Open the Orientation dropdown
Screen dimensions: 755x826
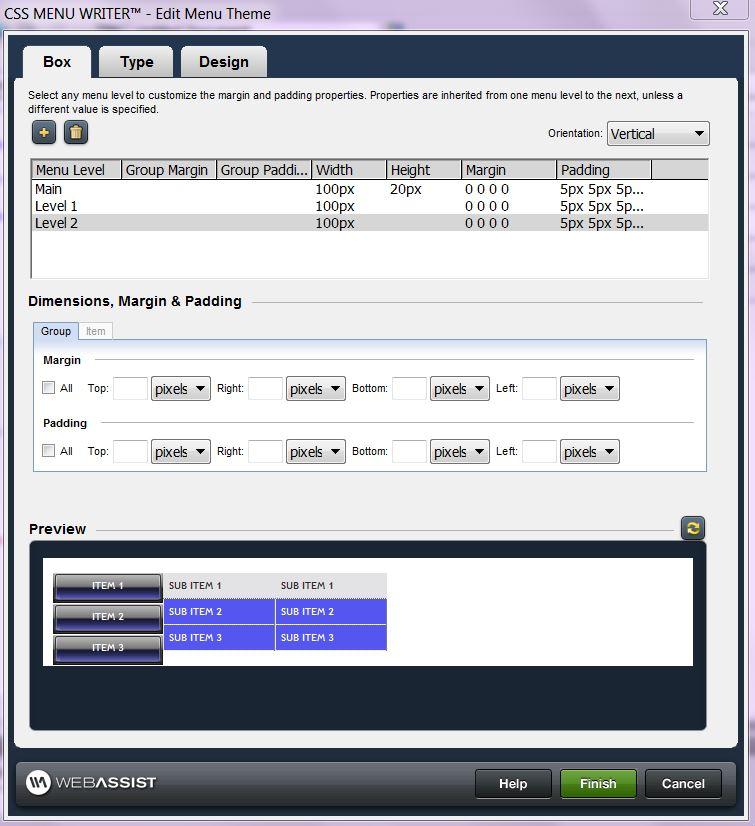point(658,134)
